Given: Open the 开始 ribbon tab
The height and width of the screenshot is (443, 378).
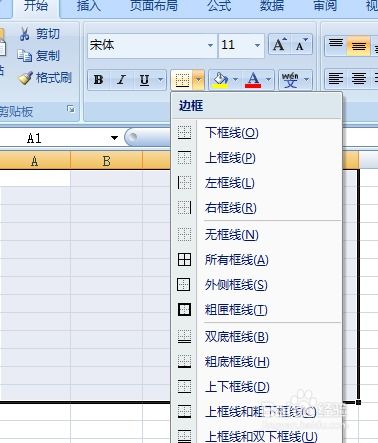Looking at the screenshot, I should (x=36, y=6).
